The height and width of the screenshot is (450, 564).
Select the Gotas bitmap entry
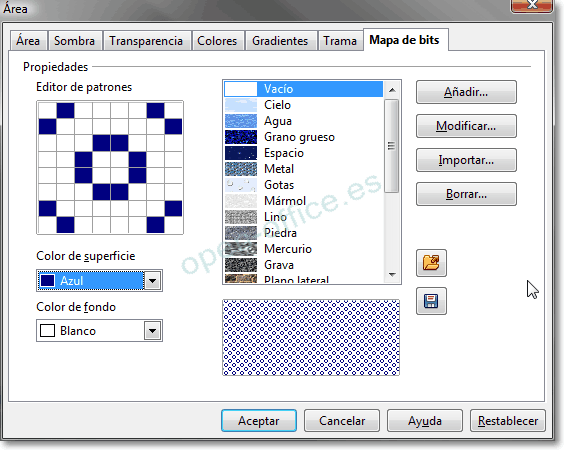304,185
